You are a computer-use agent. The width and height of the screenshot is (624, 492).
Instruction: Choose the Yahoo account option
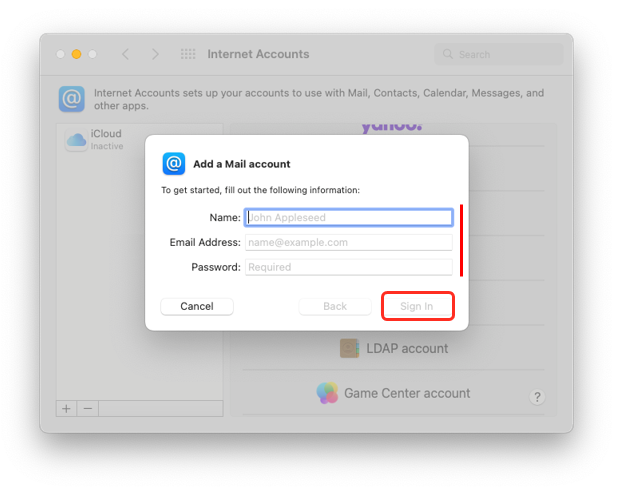(391, 128)
